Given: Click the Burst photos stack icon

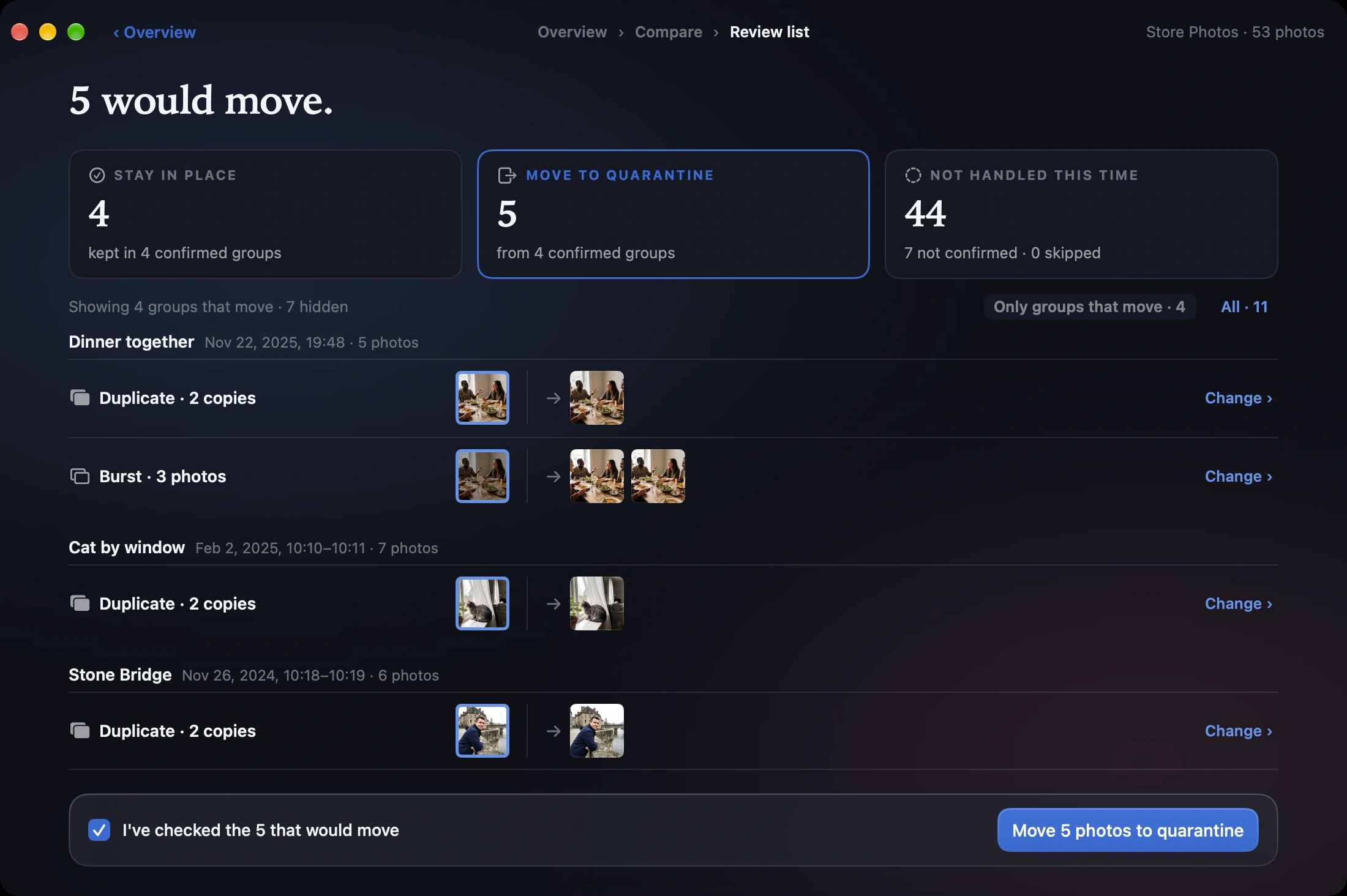Looking at the screenshot, I should (80, 476).
